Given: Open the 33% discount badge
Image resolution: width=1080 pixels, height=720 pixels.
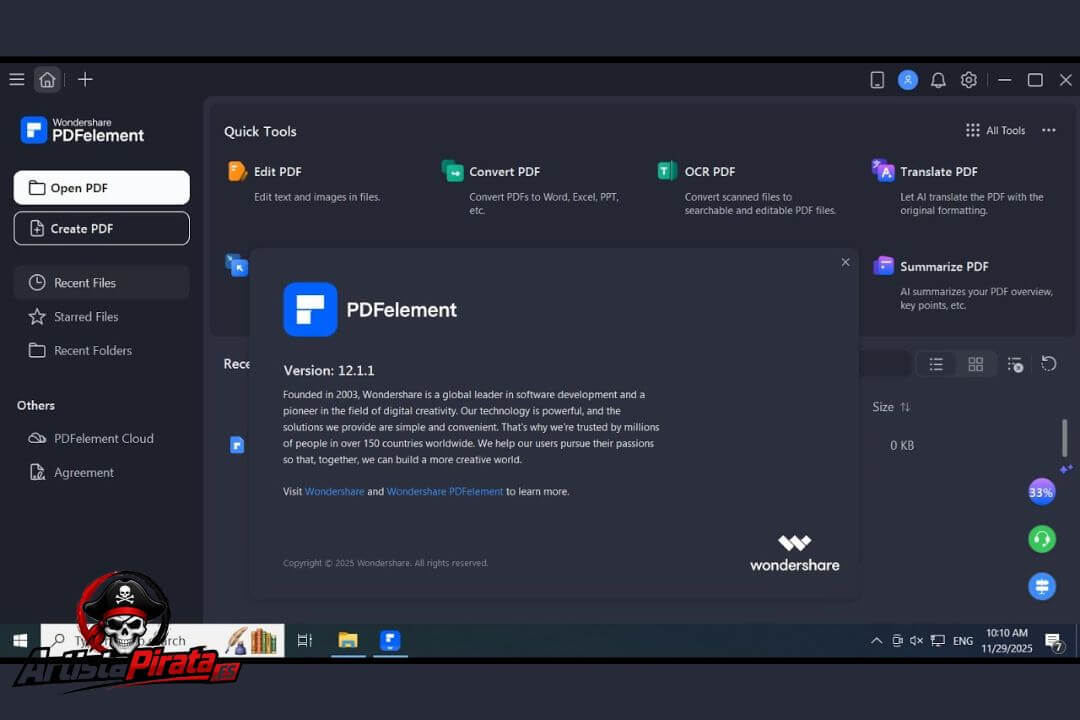Looking at the screenshot, I should [1041, 492].
